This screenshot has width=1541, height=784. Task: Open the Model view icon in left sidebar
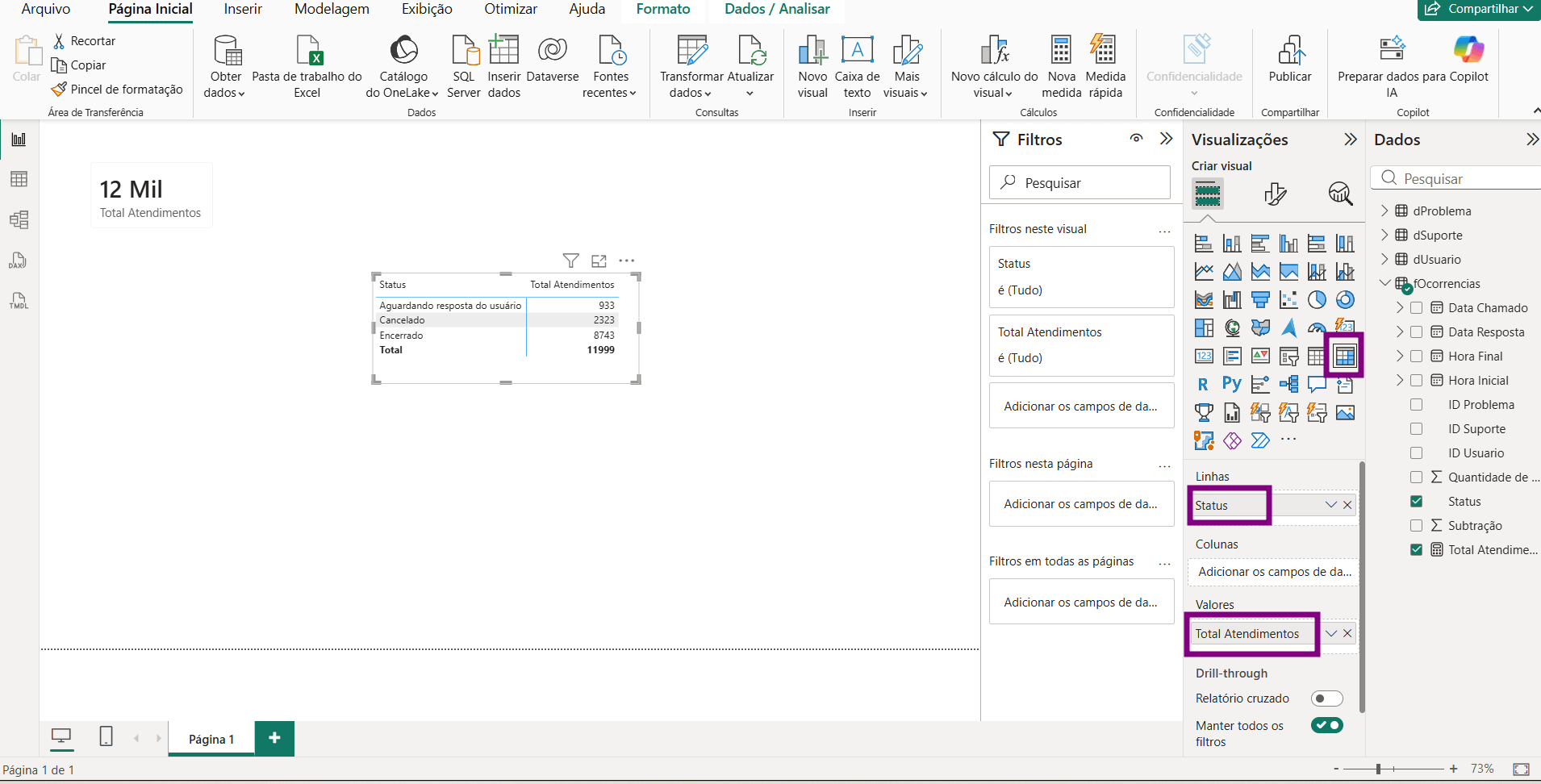coord(19,219)
